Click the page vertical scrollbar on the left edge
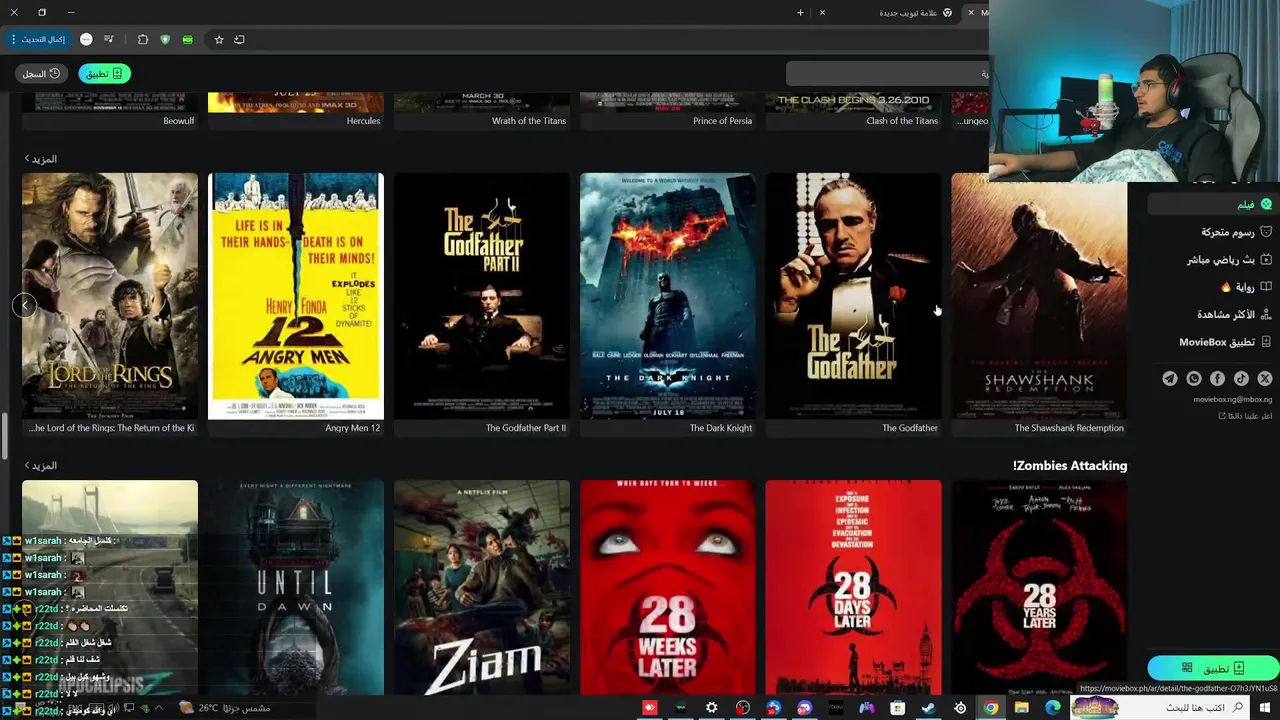Image resolution: width=1280 pixels, height=720 pixels. click(x=4, y=435)
